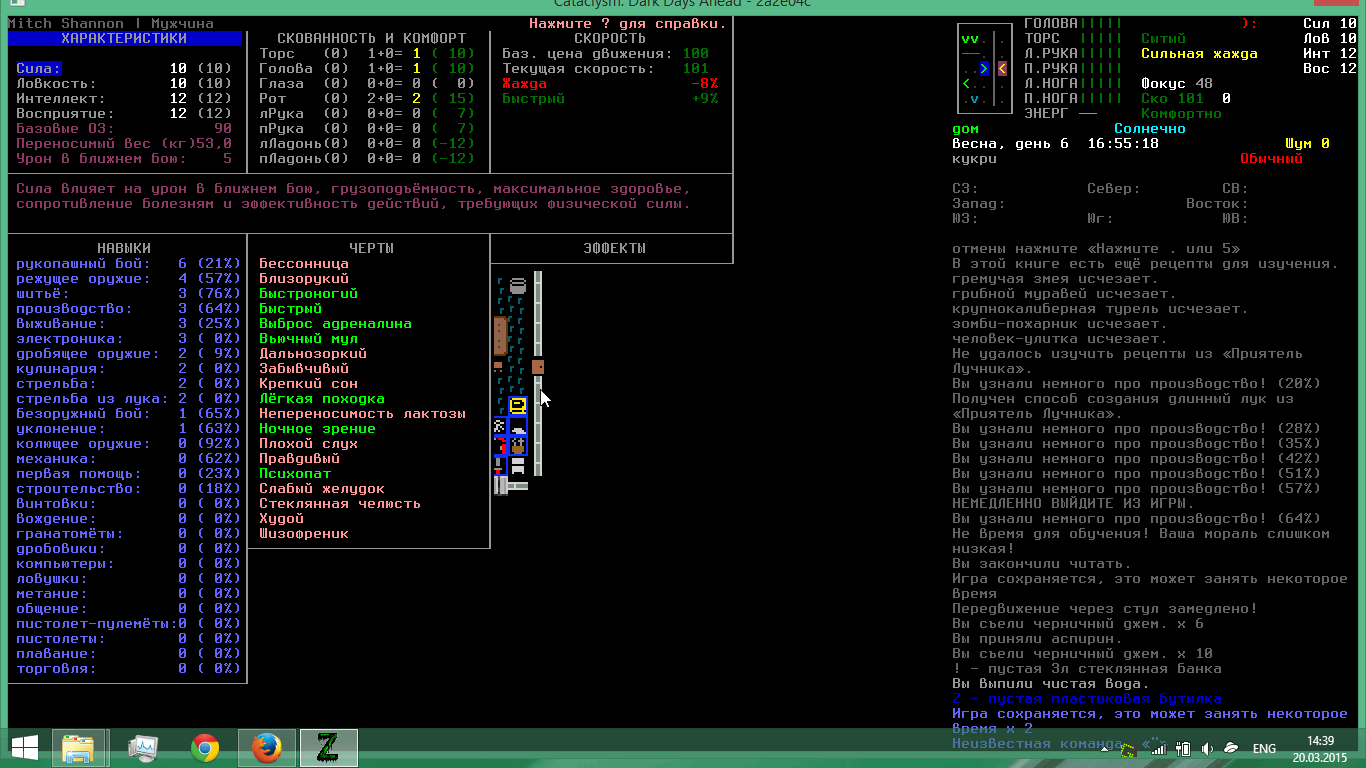Select the 'кулинария:' skill row
Image resolution: width=1366 pixels, height=768 pixels.
(x=129, y=369)
